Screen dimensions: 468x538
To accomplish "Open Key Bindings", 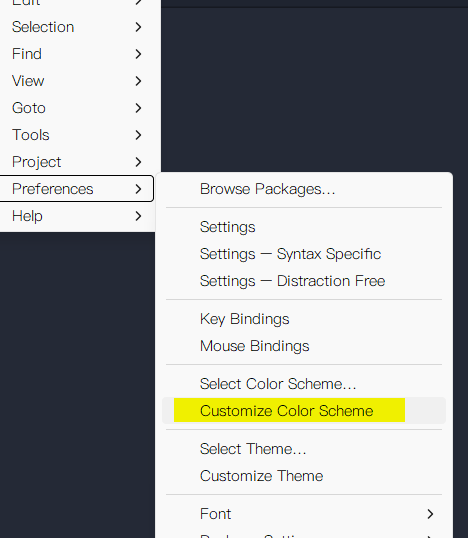I will tap(304, 319).
